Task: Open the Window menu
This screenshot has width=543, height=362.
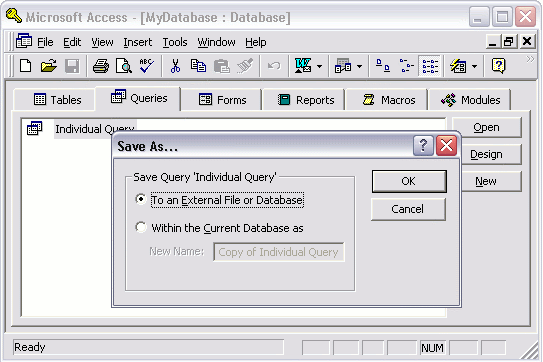Action: coord(216,42)
